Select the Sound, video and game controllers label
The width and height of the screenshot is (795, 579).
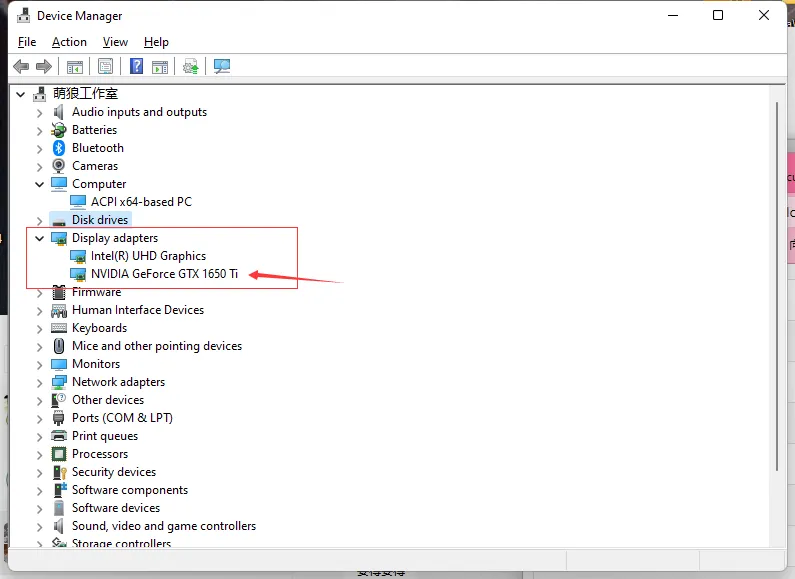pyautogui.click(x=164, y=526)
